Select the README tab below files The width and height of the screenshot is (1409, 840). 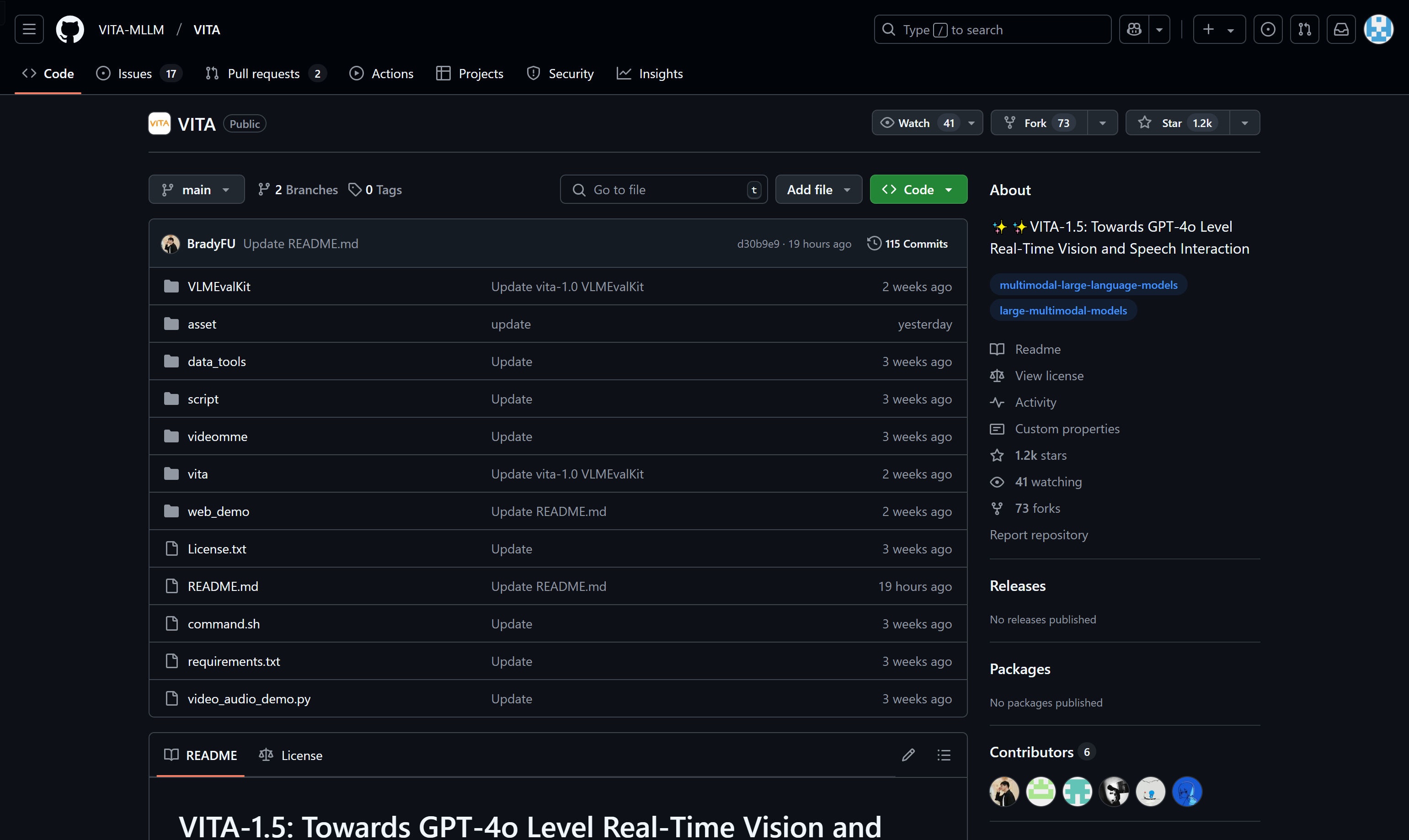[200, 755]
